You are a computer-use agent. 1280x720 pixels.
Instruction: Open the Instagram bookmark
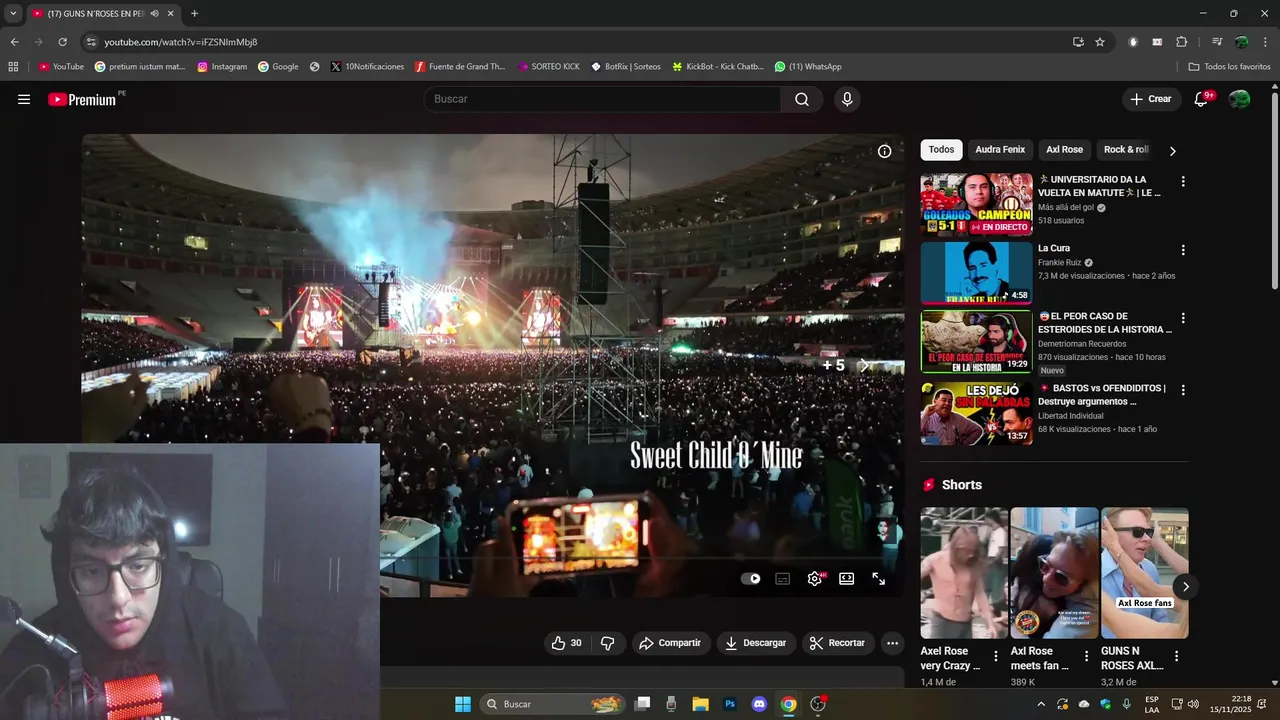[x=222, y=67]
